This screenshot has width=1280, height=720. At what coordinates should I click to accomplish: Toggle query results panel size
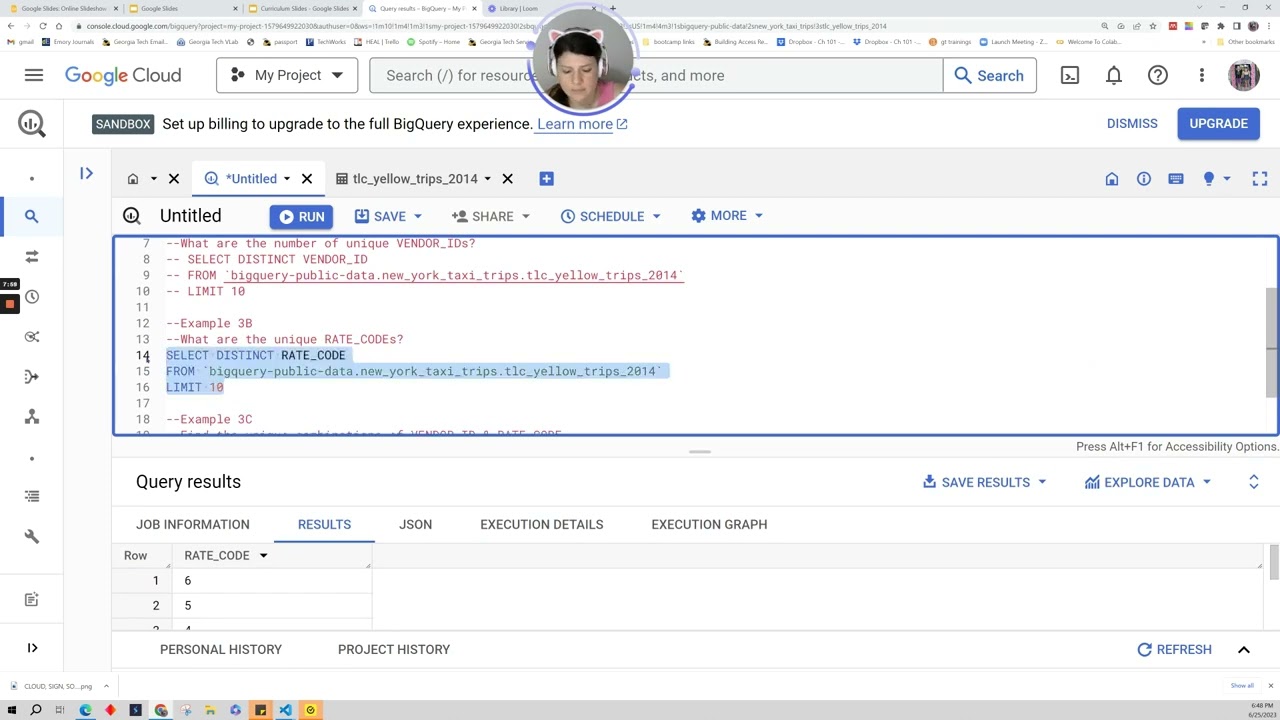1254,482
